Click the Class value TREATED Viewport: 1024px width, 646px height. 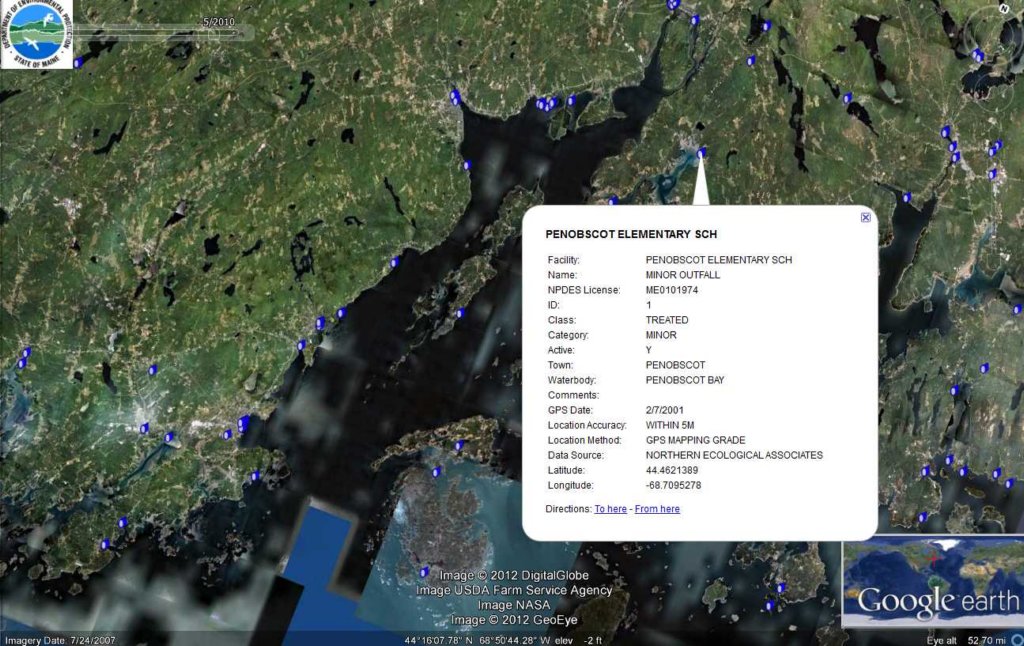pyautogui.click(x=667, y=320)
